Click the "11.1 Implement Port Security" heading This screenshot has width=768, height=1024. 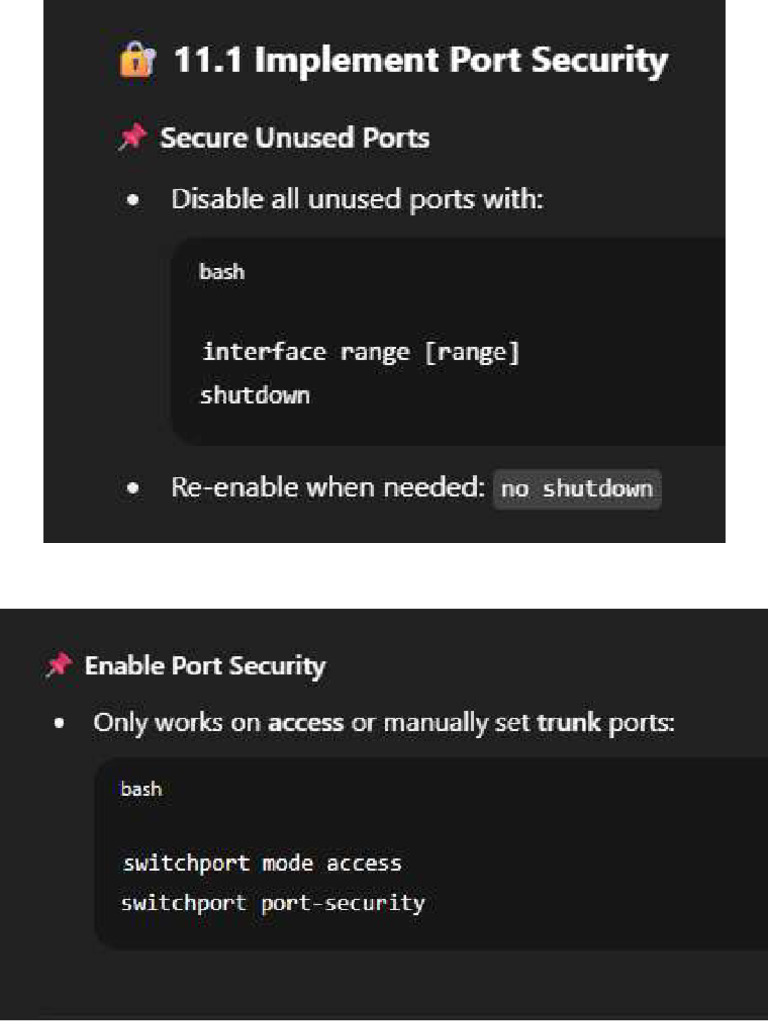click(x=420, y=61)
